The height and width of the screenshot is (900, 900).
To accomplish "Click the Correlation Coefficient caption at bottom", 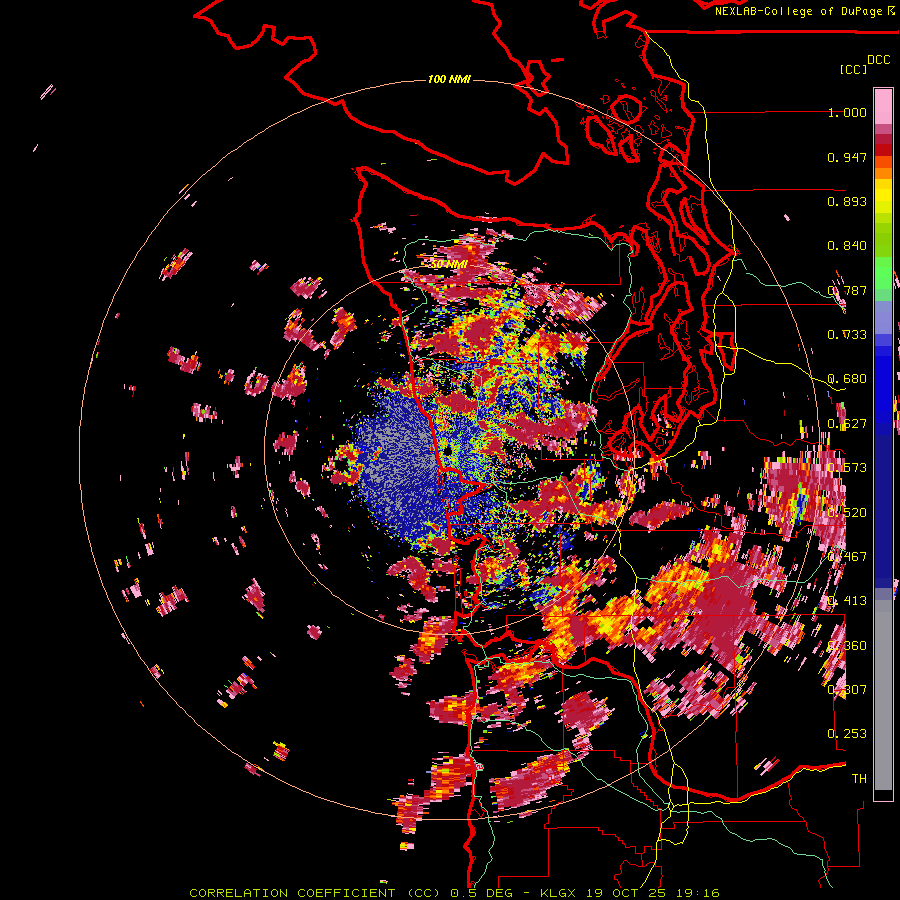I will [454, 893].
